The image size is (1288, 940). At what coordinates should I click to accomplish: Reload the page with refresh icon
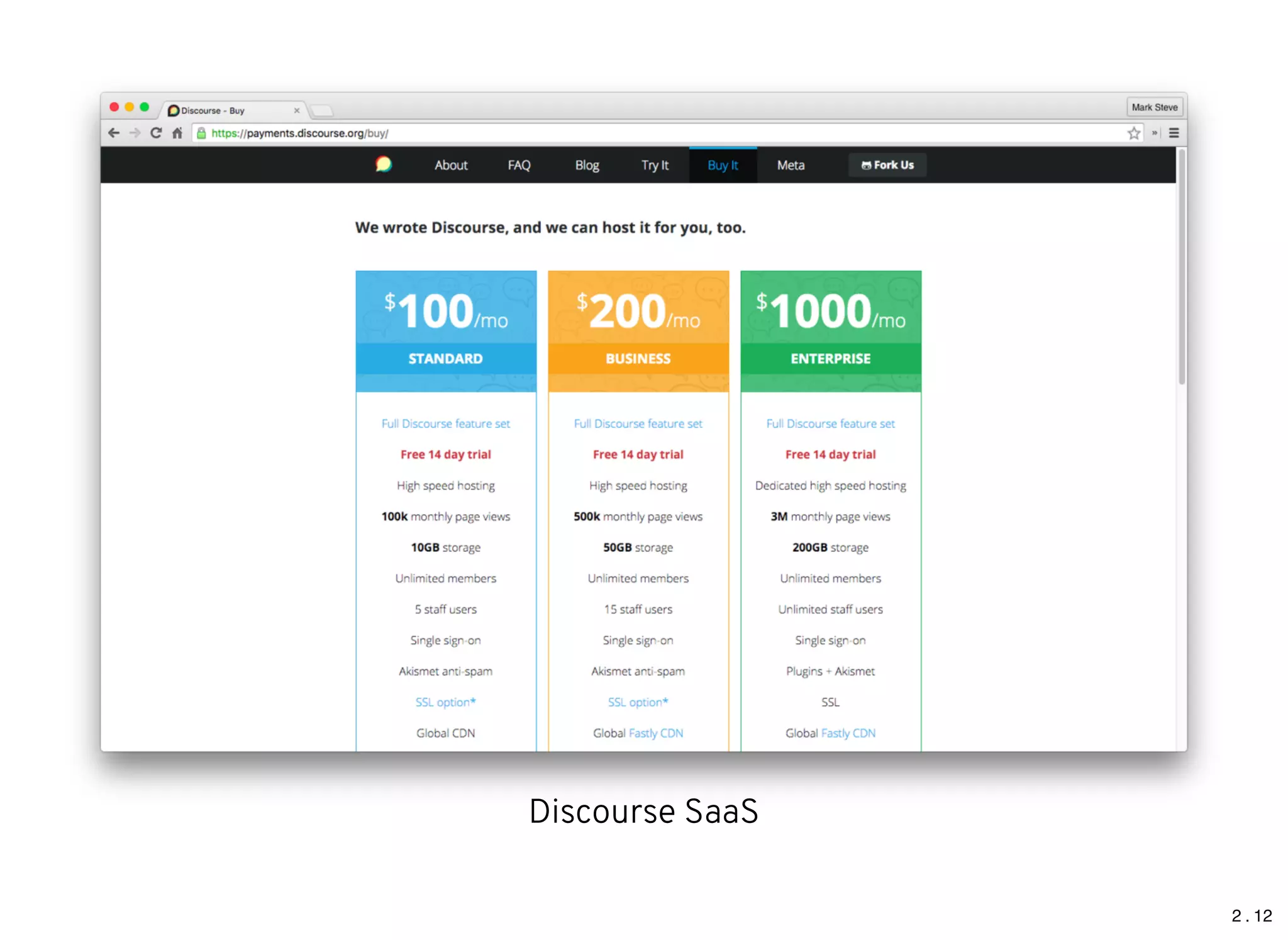click(156, 133)
